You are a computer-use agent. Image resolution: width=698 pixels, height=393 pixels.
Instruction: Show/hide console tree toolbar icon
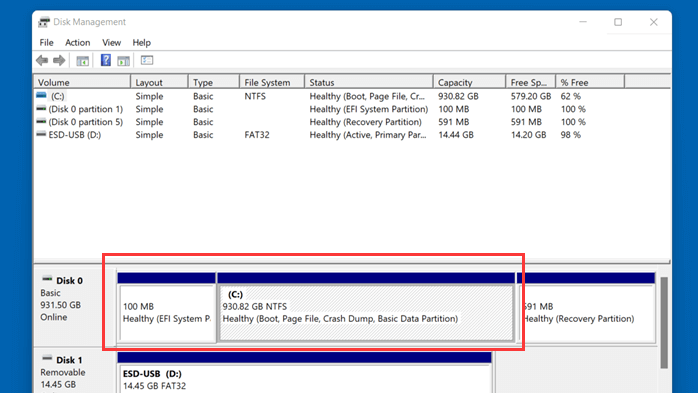click(82, 61)
